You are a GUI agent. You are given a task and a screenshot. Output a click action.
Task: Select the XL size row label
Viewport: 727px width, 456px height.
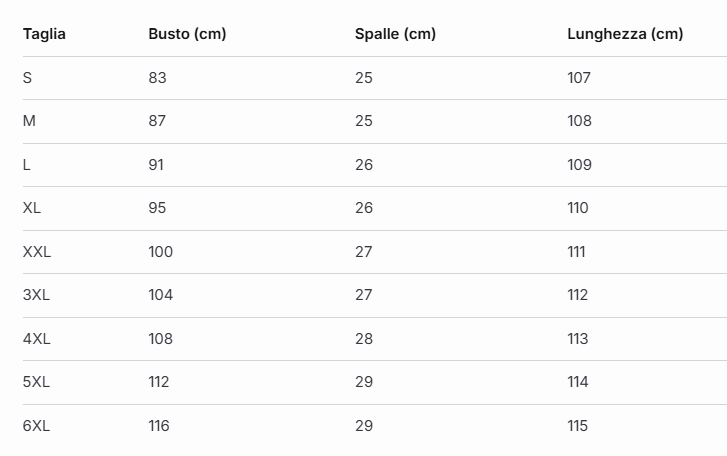32,208
